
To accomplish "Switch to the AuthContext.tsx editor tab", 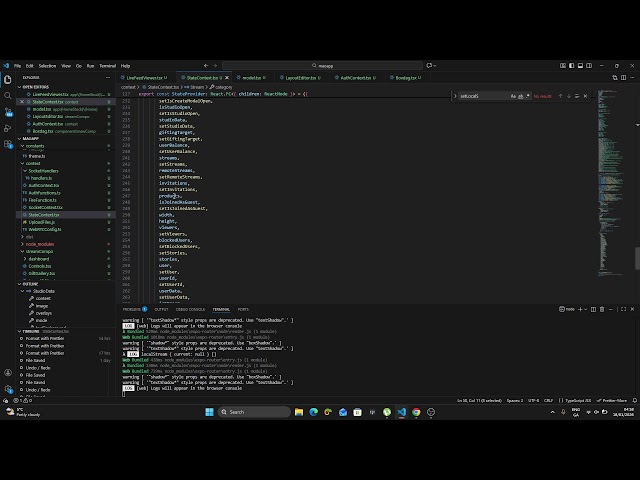I will [358, 78].
